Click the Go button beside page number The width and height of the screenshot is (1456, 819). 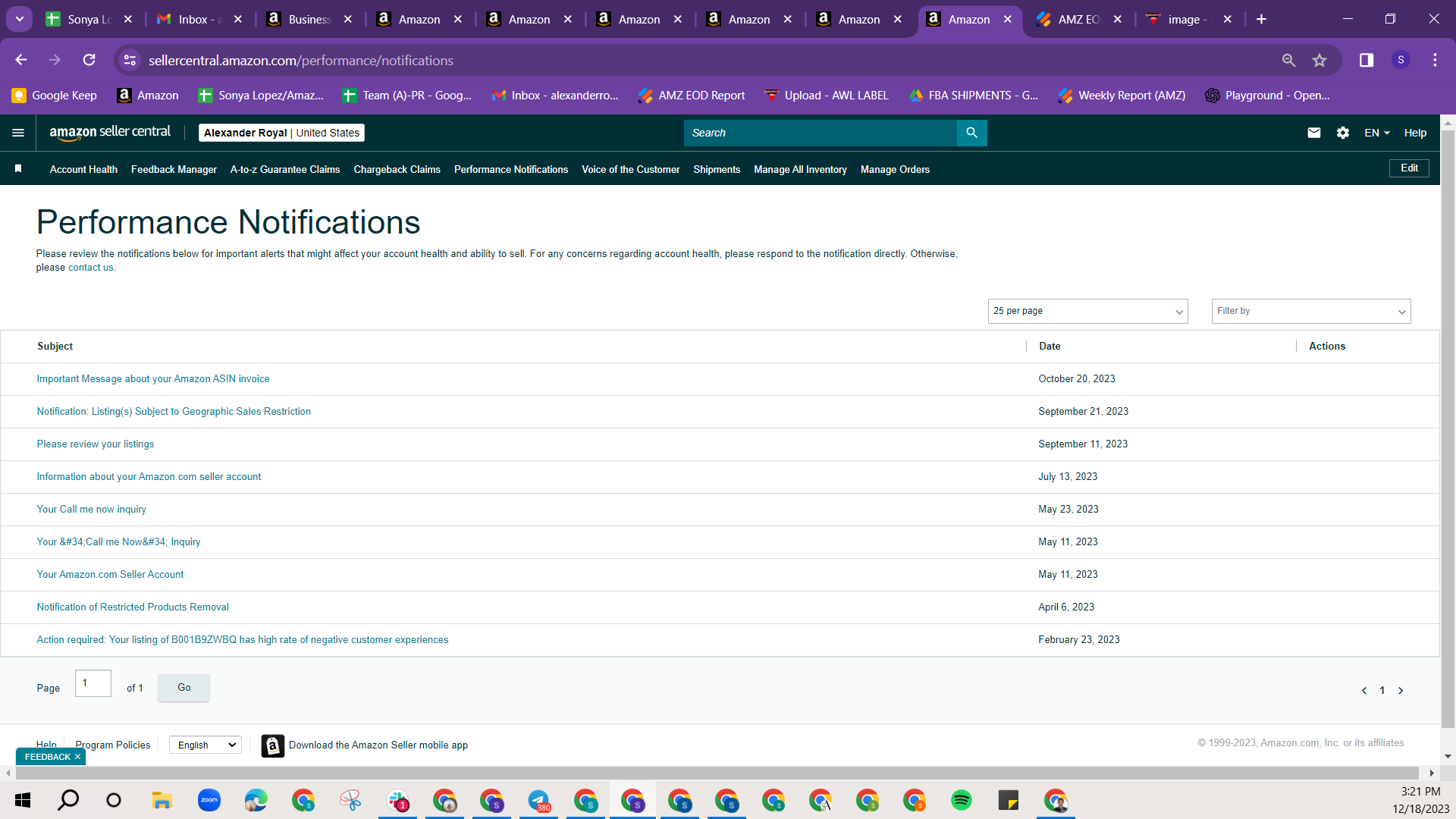point(184,688)
